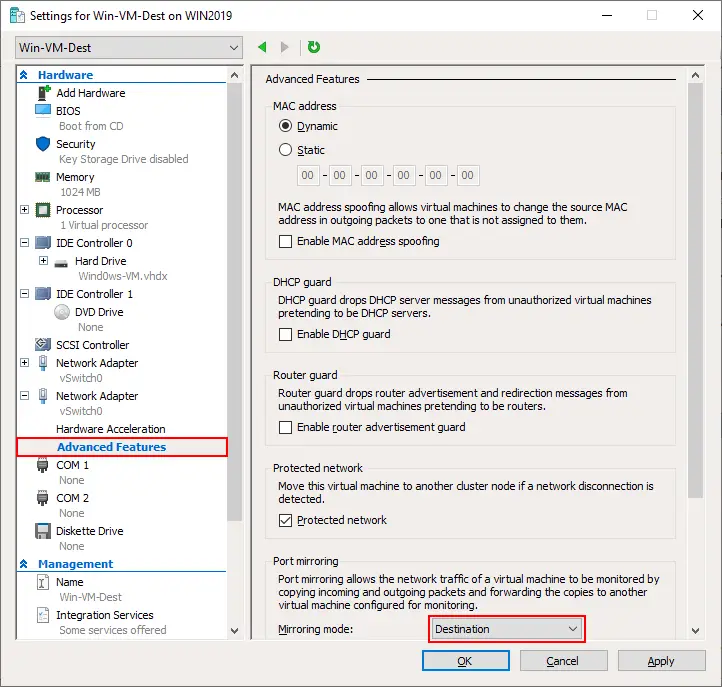Expand the Processor tree node

tap(25, 210)
